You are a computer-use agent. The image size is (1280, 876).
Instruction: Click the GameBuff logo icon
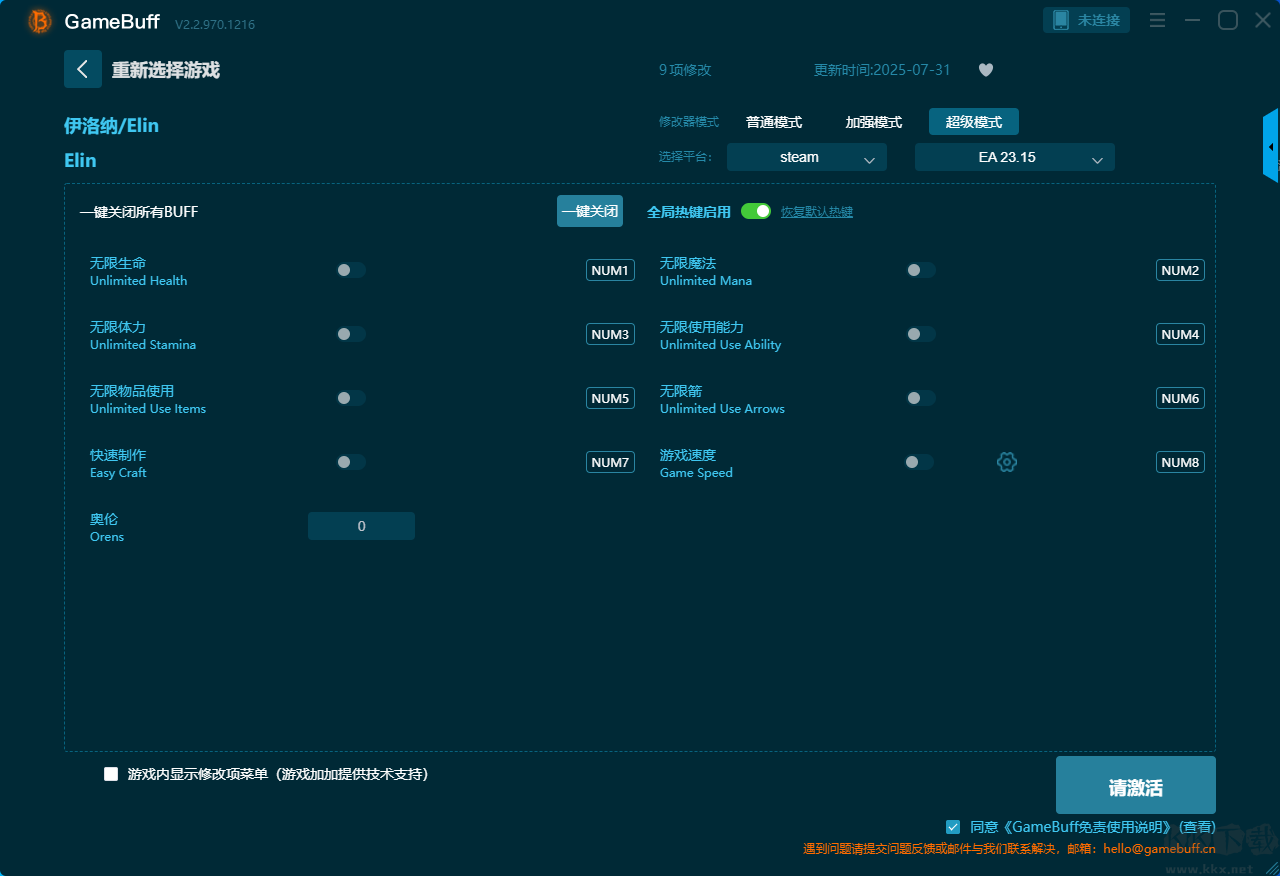tap(40, 21)
